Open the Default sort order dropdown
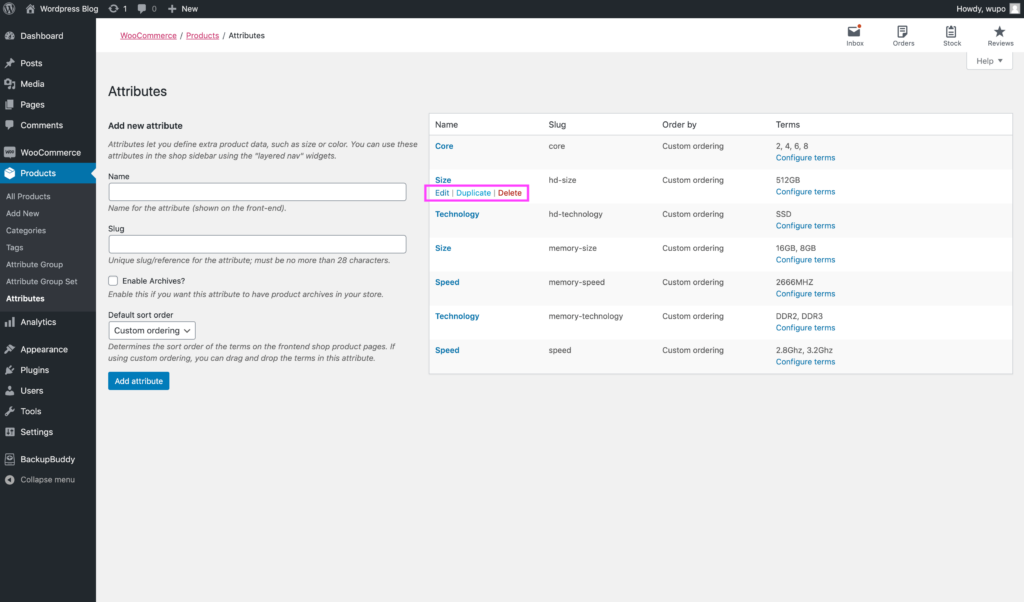Image resolution: width=1024 pixels, height=602 pixels. click(x=151, y=331)
